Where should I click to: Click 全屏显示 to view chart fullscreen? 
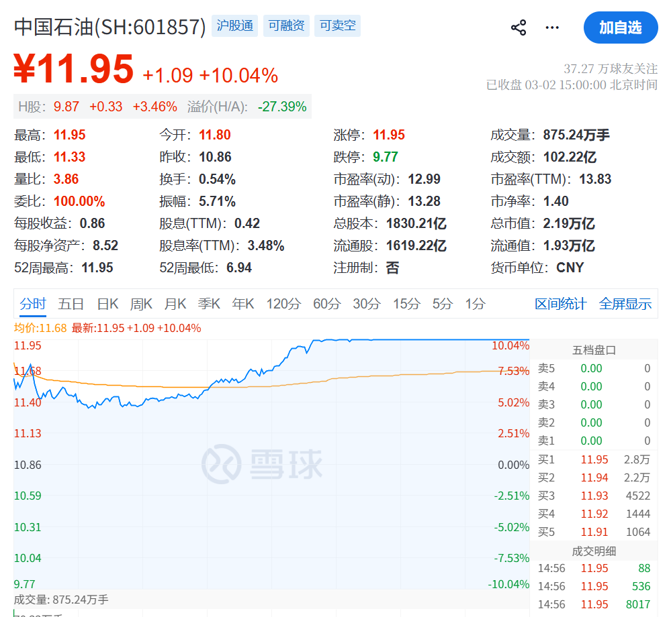pyautogui.click(x=625, y=304)
